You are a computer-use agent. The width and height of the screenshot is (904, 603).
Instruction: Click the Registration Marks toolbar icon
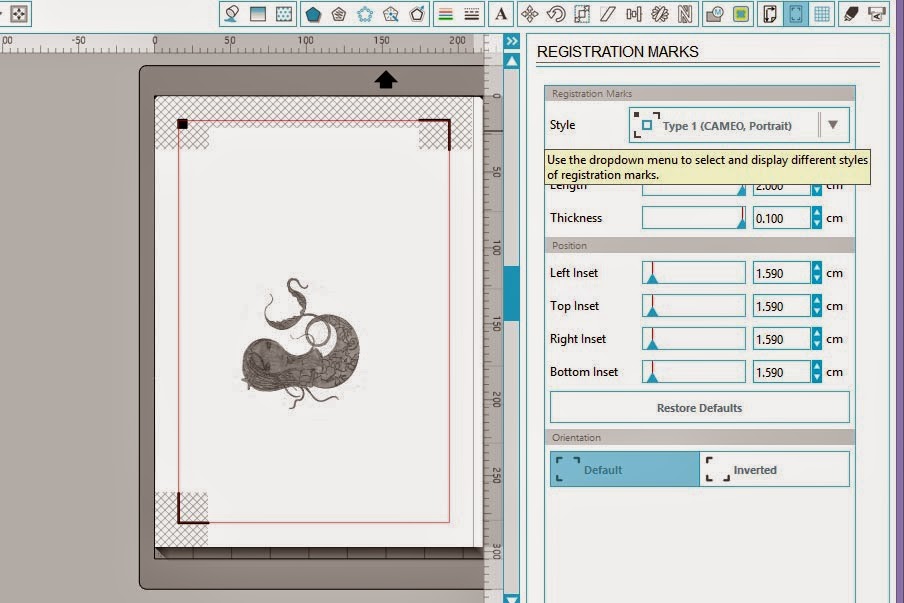pos(796,14)
